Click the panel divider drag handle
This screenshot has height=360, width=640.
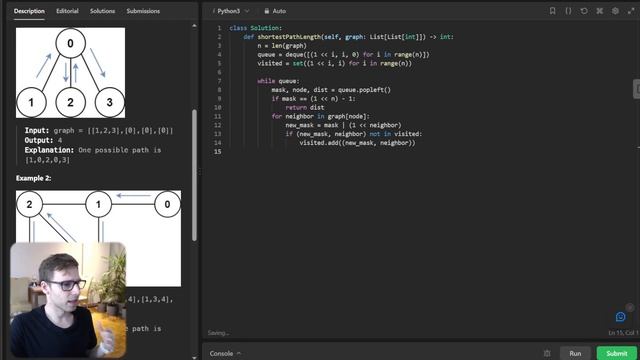click(200, 172)
